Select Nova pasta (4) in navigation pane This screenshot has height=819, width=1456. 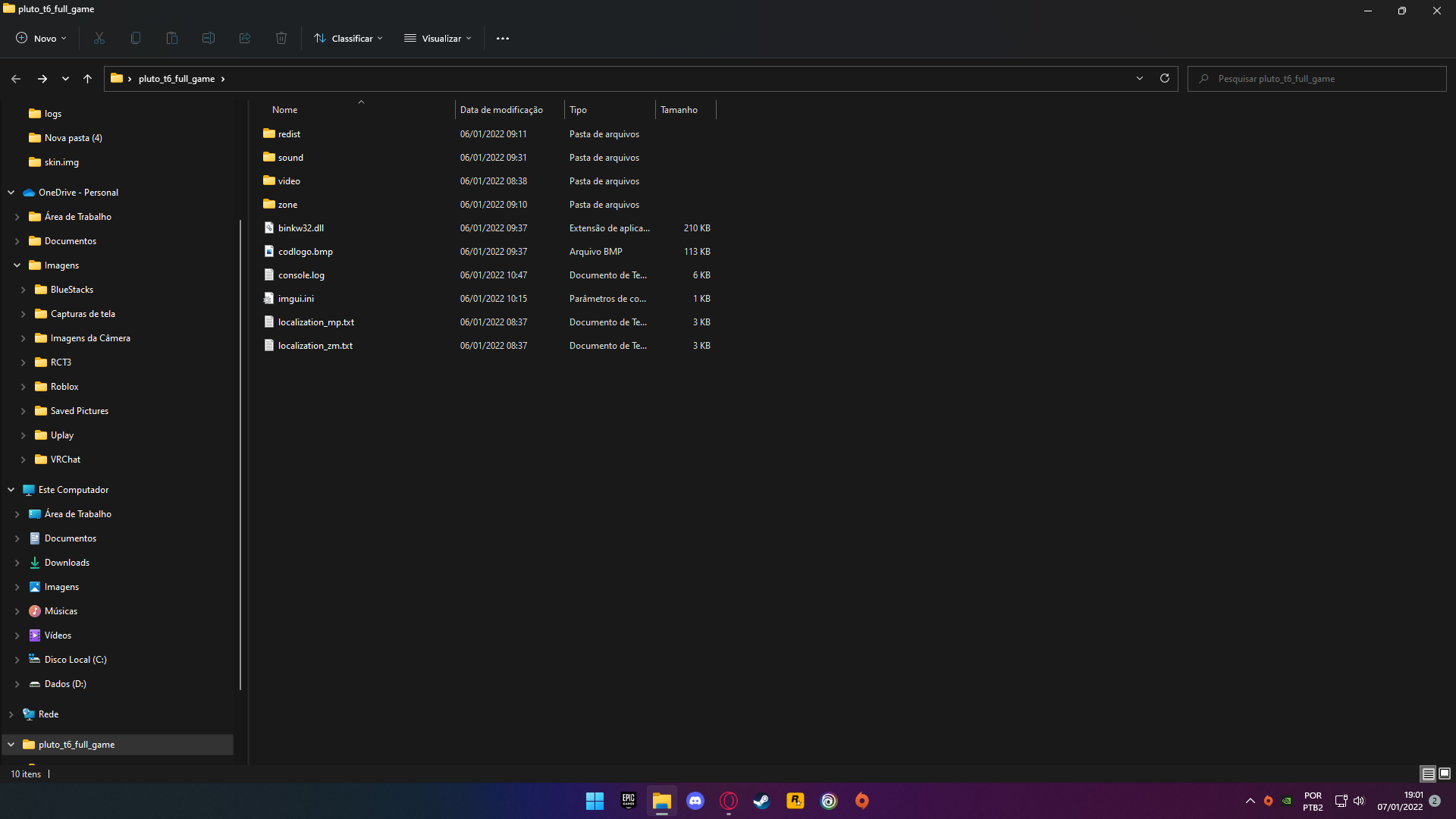[x=73, y=138]
